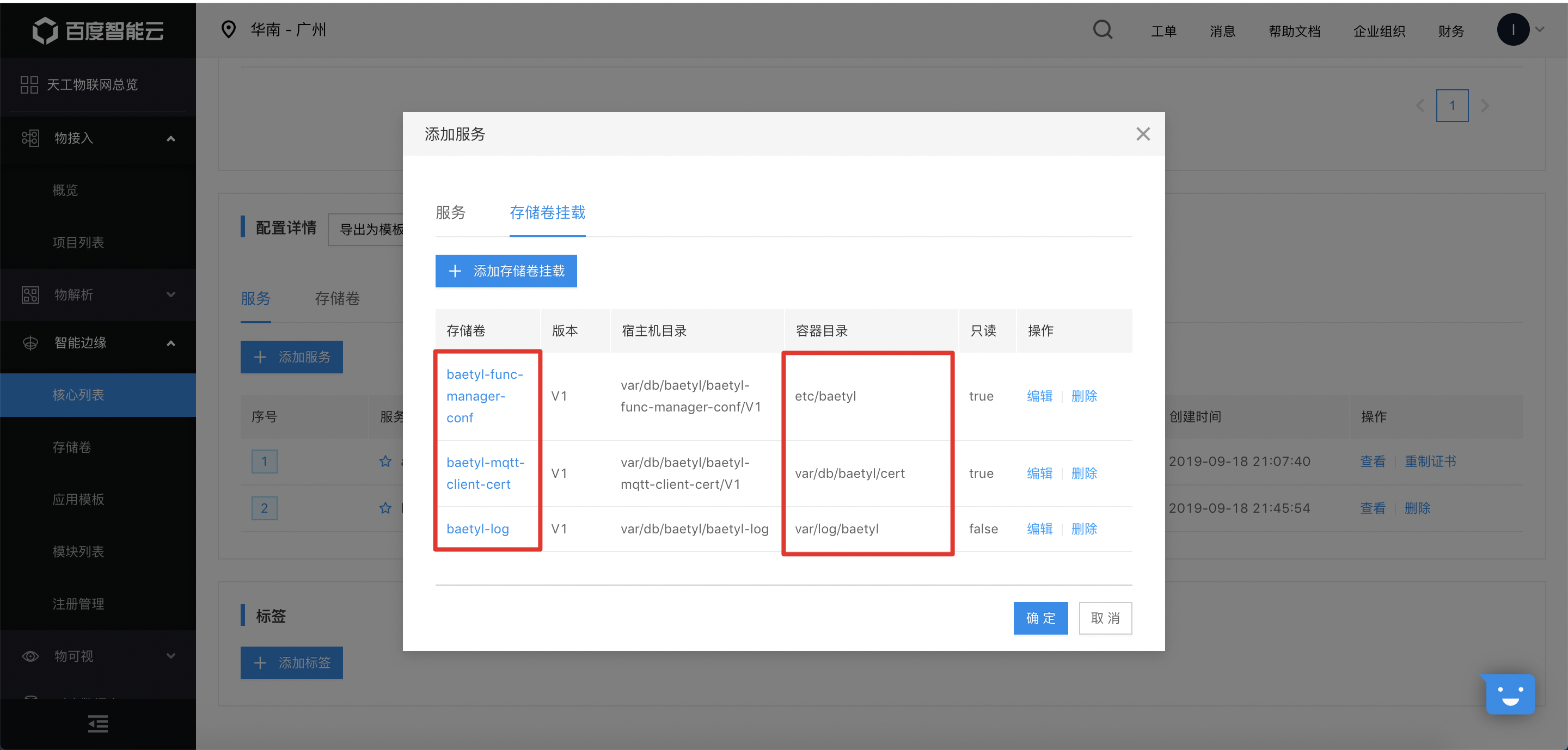Star the service in row 1
The height and width of the screenshot is (750, 1568).
(x=385, y=461)
